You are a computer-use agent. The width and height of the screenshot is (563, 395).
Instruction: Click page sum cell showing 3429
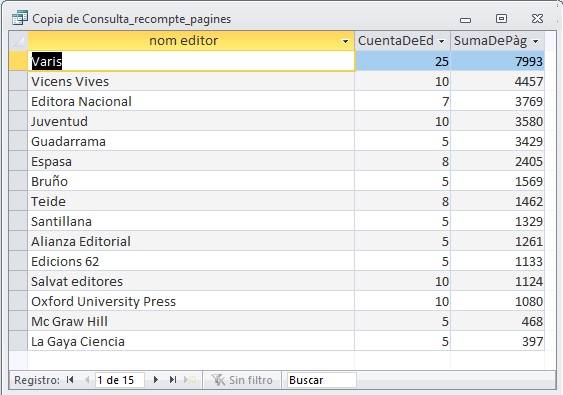pos(498,141)
